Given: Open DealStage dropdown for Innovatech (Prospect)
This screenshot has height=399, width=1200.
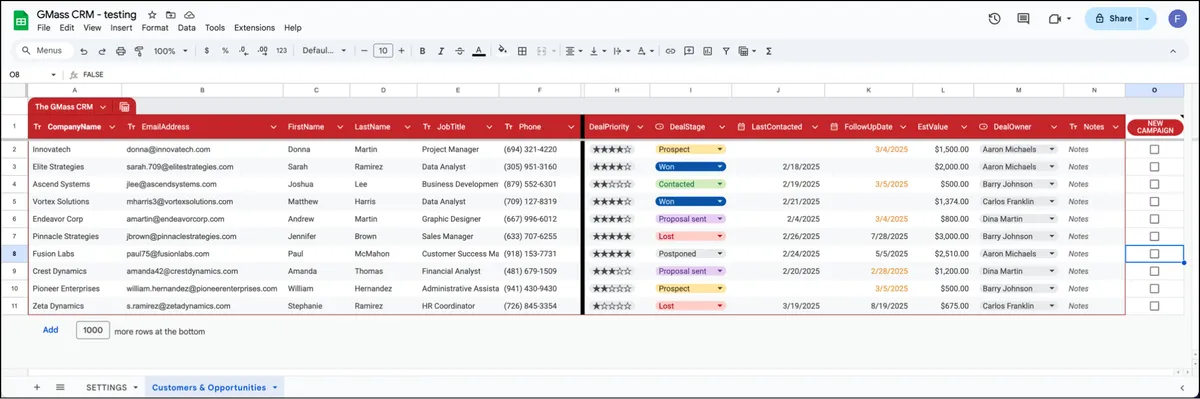Looking at the screenshot, I should pyautogui.click(x=720, y=149).
